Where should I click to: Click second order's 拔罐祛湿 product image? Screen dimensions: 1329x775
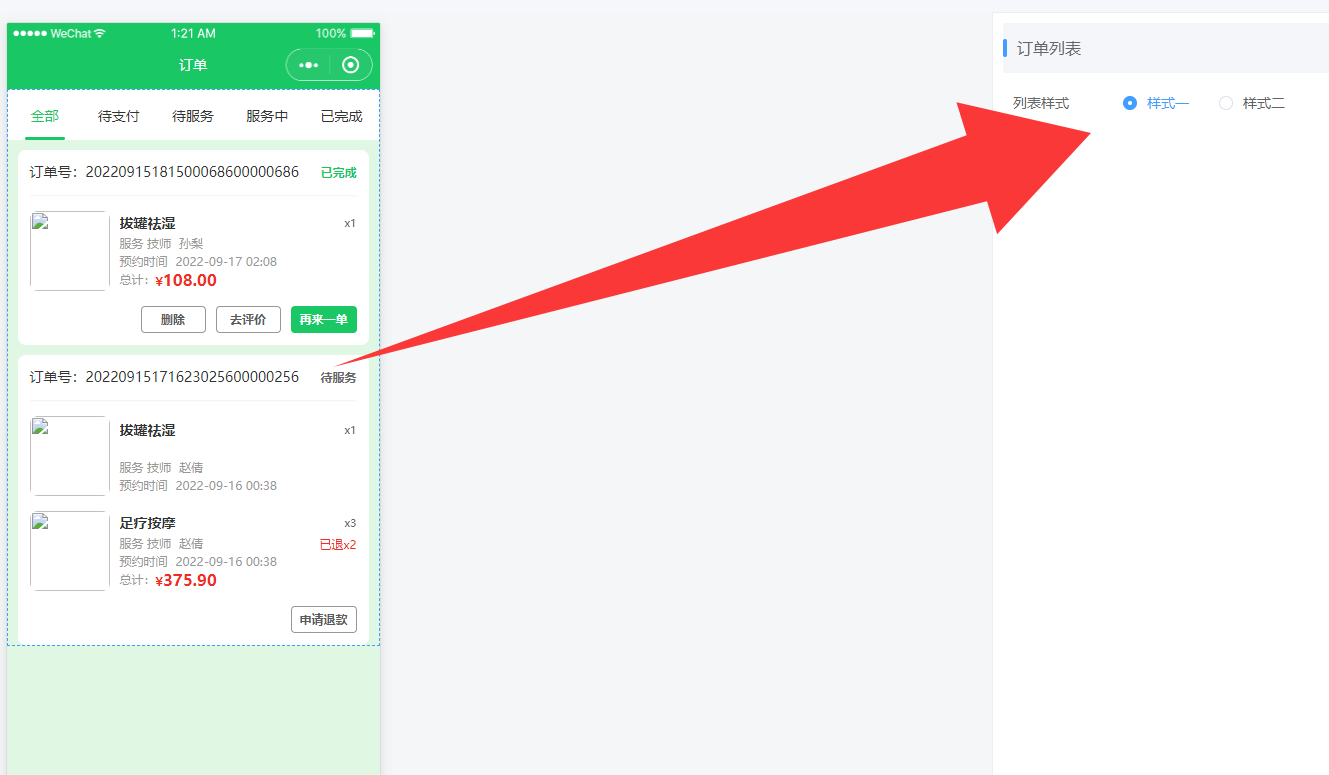click(69, 456)
